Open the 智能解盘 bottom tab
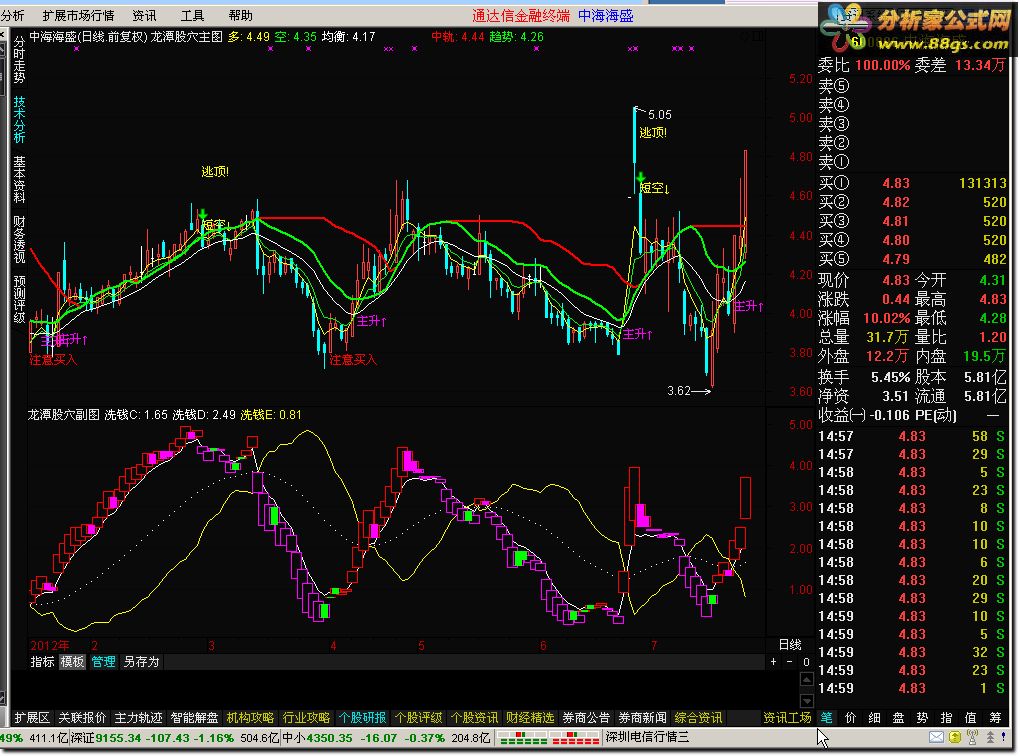The image size is (1020, 756). coord(194,718)
